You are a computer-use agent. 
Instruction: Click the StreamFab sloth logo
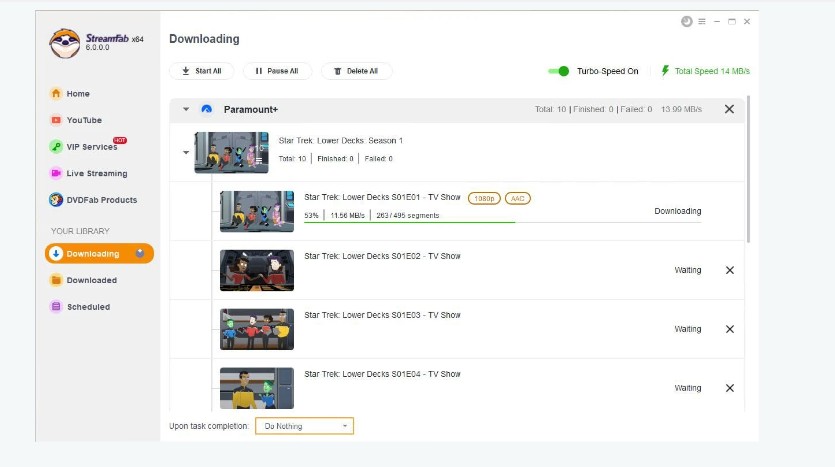[65, 43]
